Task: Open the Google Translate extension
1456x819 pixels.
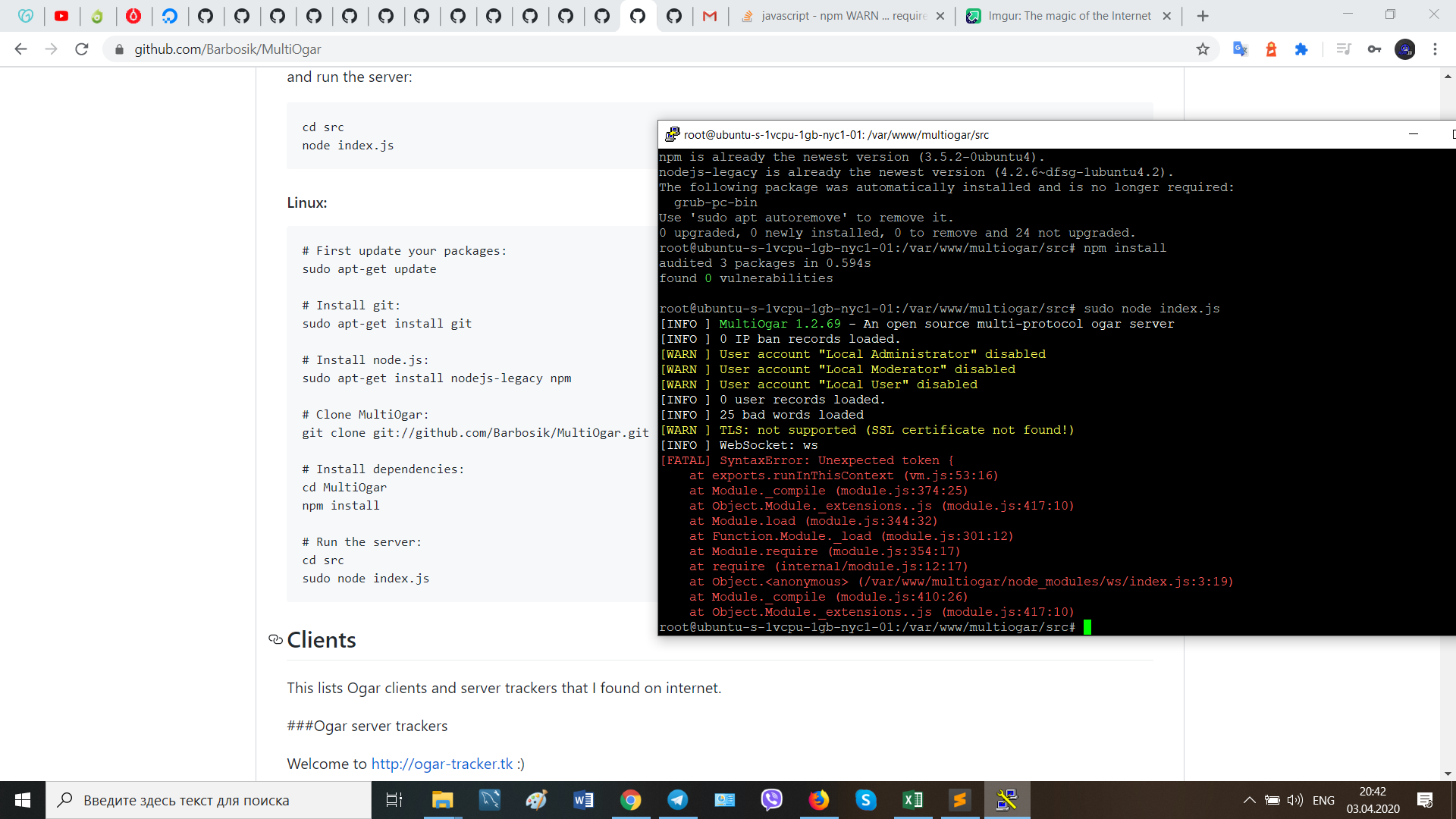Action: pyautogui.click(x=1241, y=49)
